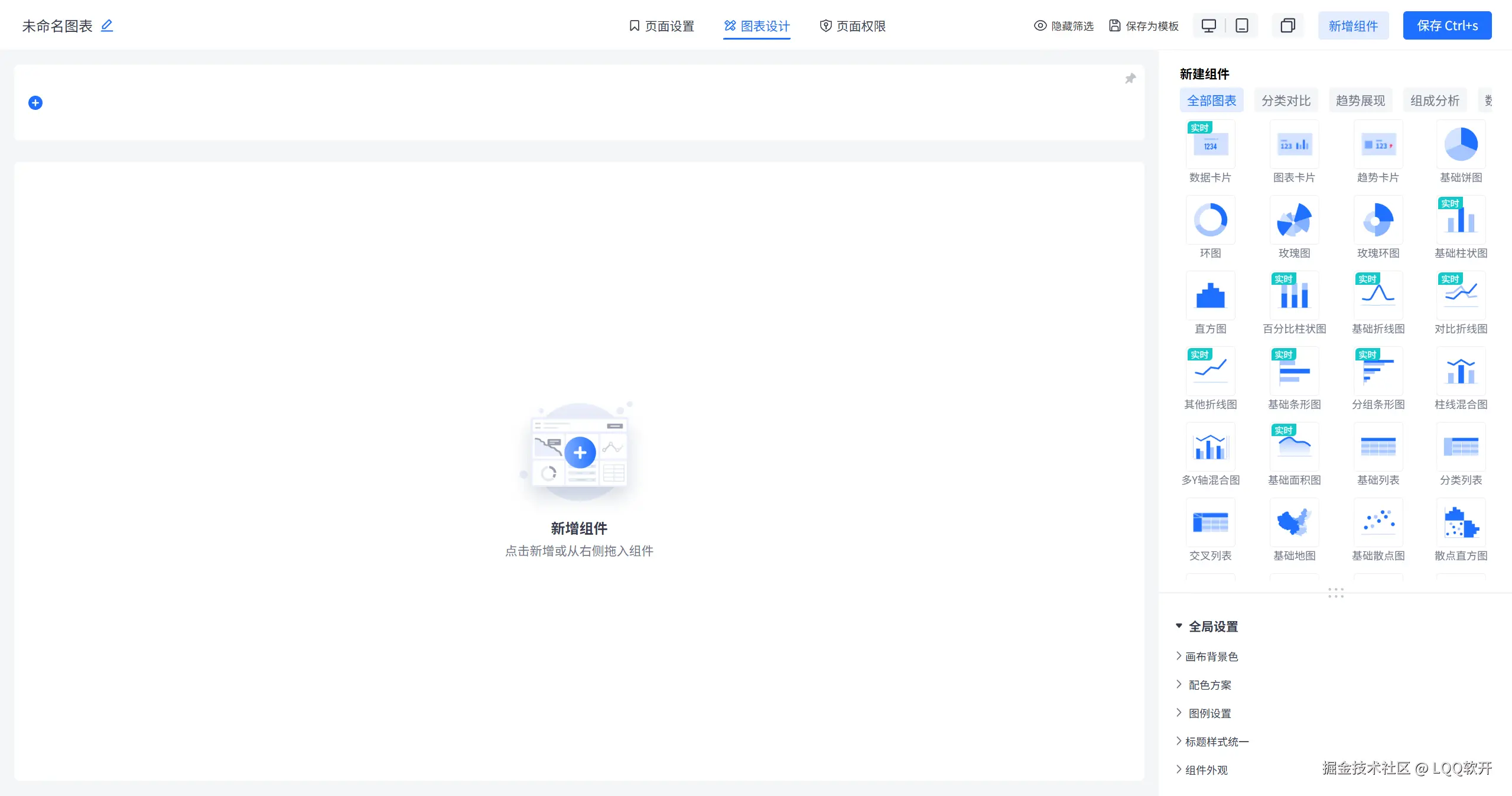This screenshot has height=796, width=1512.
Task: Click the blue plus to add a filter
Action: [x=35, y=103]
